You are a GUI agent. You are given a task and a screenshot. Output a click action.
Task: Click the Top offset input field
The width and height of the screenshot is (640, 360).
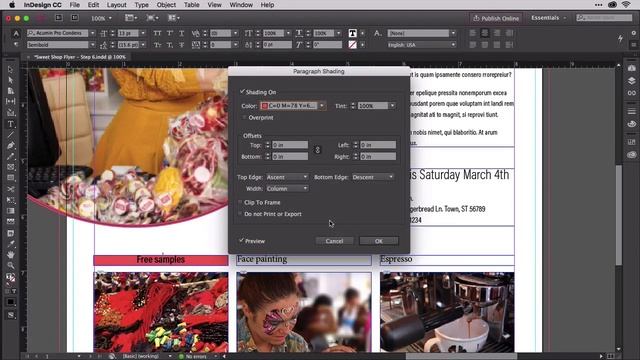[290, 145]
